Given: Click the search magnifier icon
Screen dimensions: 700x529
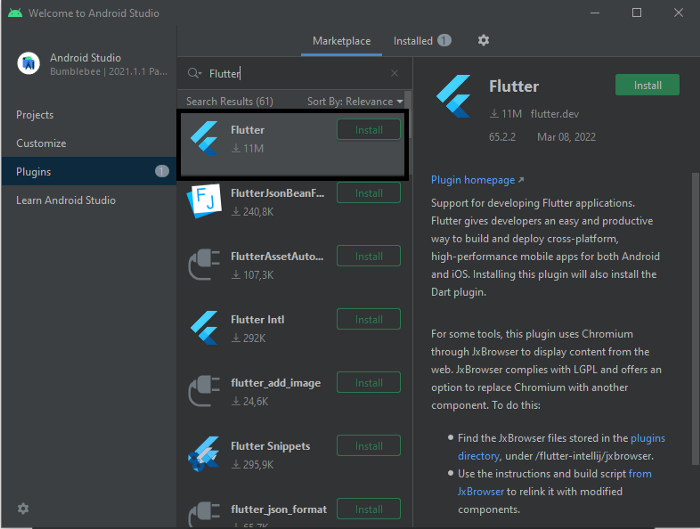Looking at the screenshot, I should (x=194, y=73).
